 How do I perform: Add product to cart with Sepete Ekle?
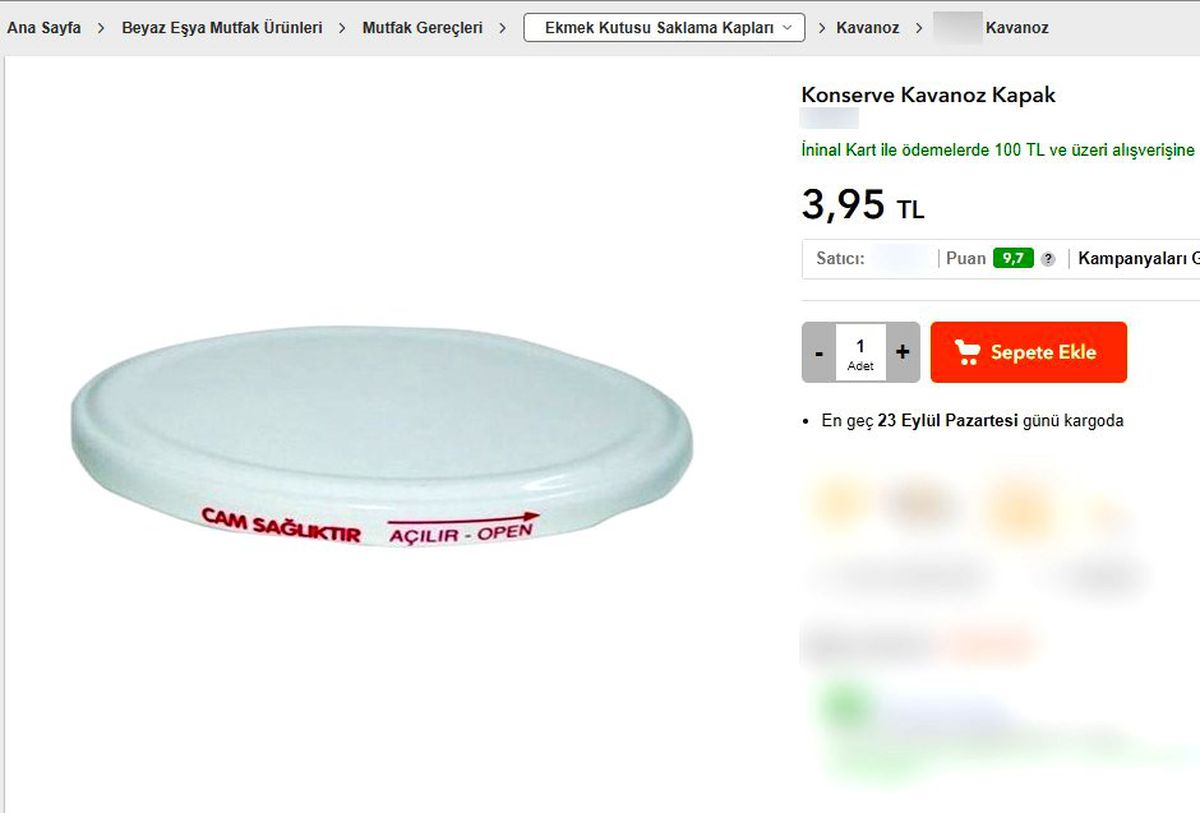(x=1028, y=352)
